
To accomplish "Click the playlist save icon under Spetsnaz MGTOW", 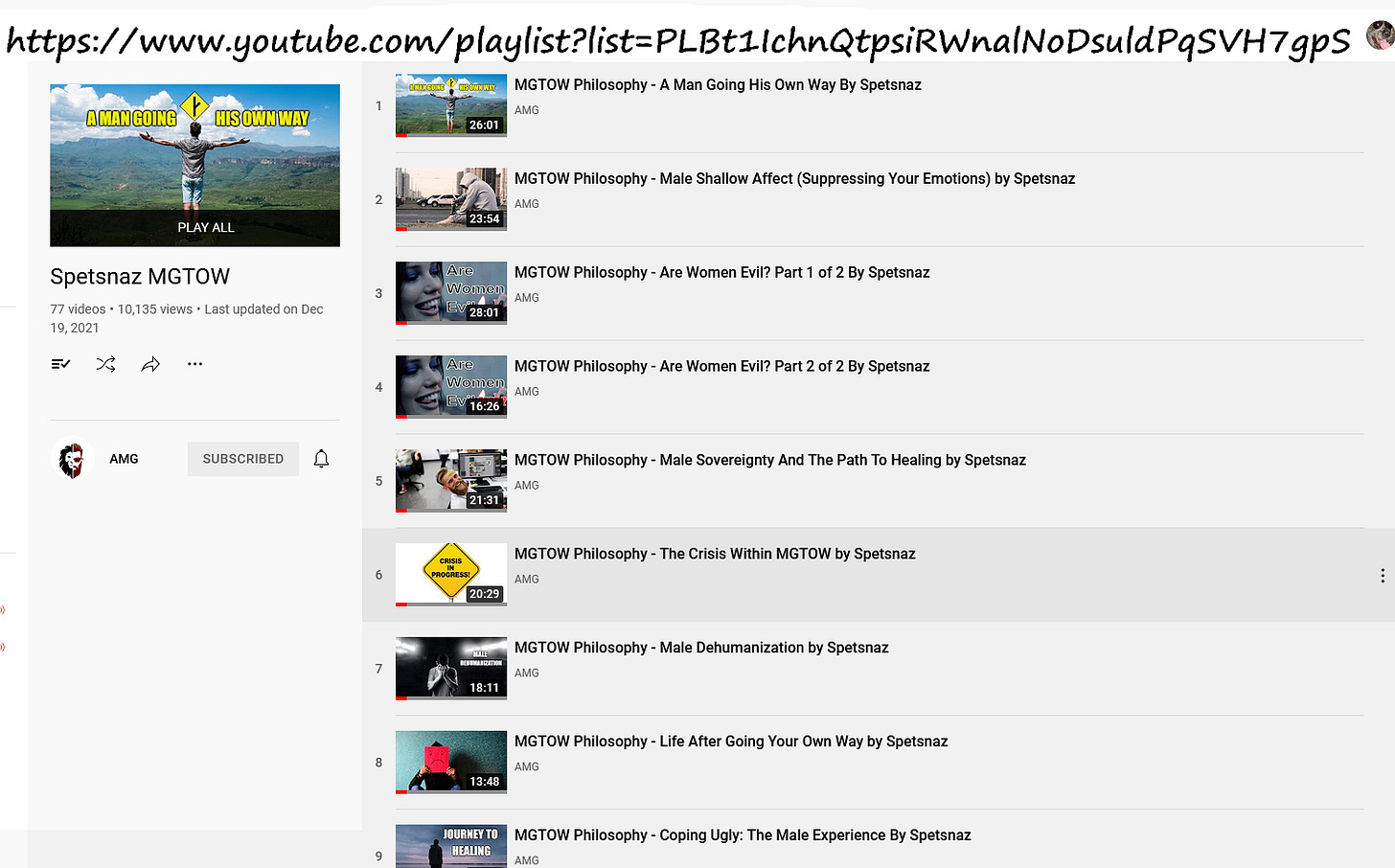I will pos(60,364).
